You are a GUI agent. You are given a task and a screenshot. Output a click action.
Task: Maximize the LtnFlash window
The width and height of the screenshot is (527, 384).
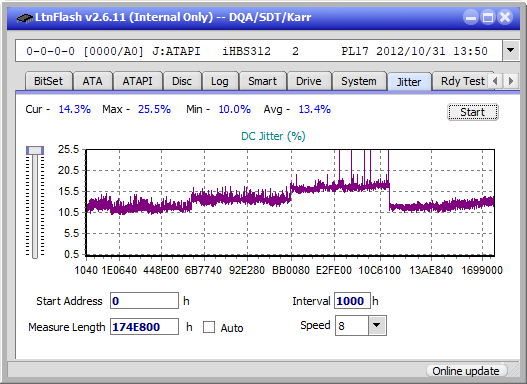point(488,17)
